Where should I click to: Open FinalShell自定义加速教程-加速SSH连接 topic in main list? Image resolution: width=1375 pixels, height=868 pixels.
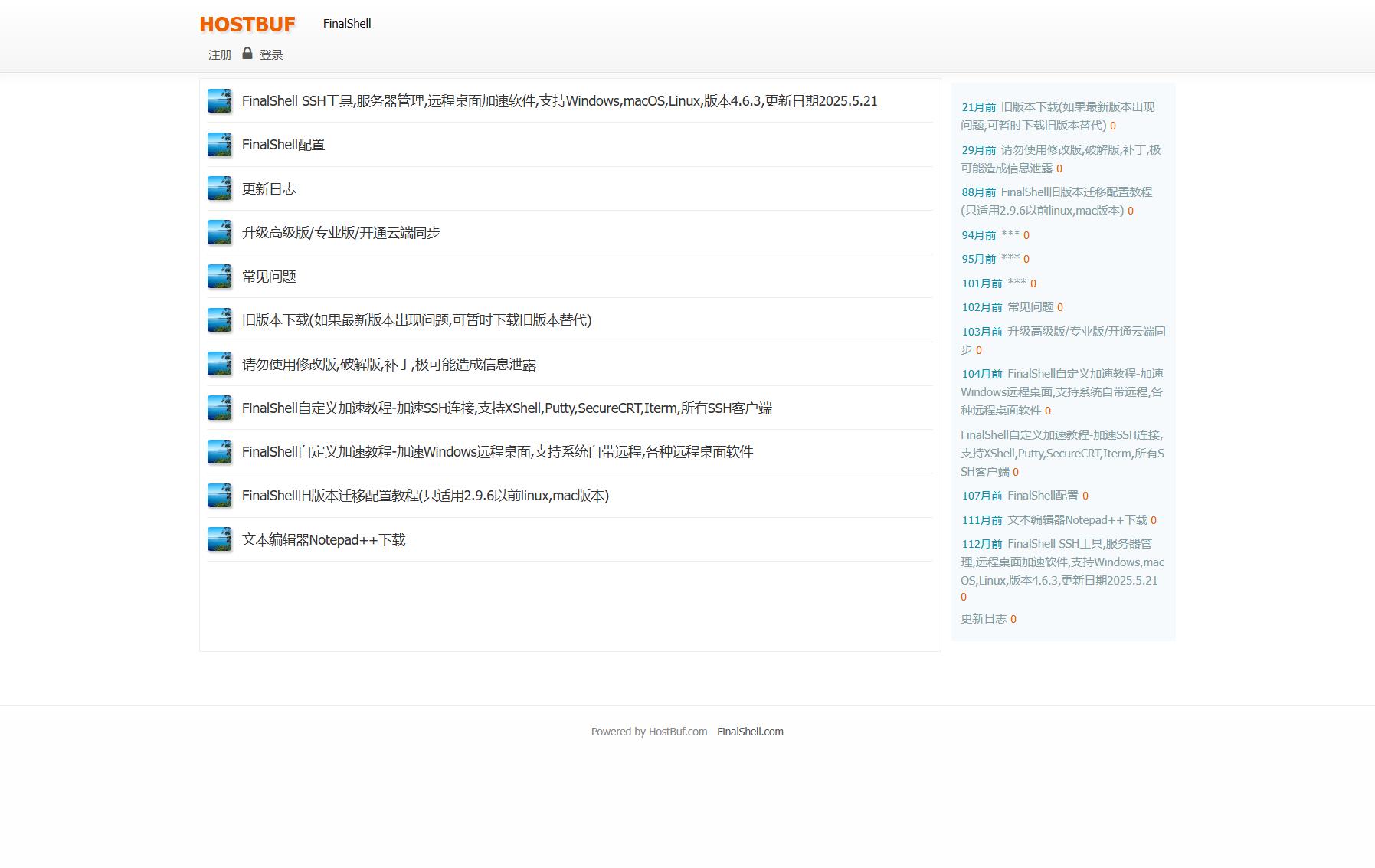(506, 408)
